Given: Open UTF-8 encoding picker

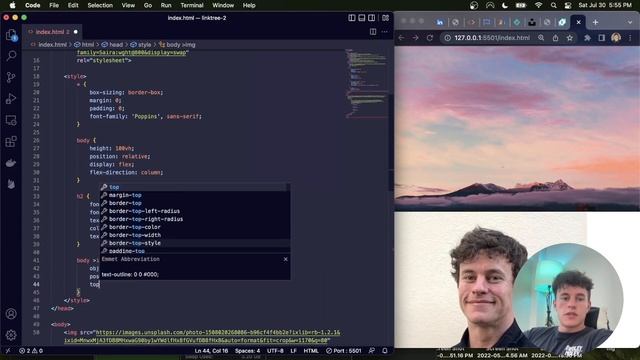Looking at the screenshot, I should click(275, 351).
